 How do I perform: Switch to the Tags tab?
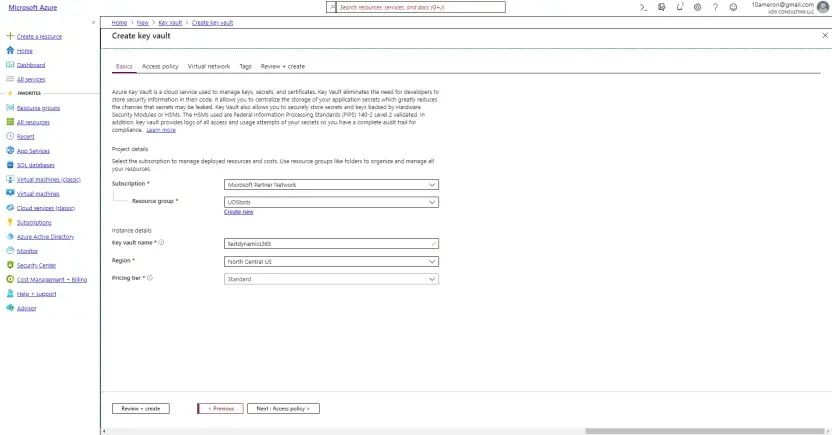pos(245,66)
